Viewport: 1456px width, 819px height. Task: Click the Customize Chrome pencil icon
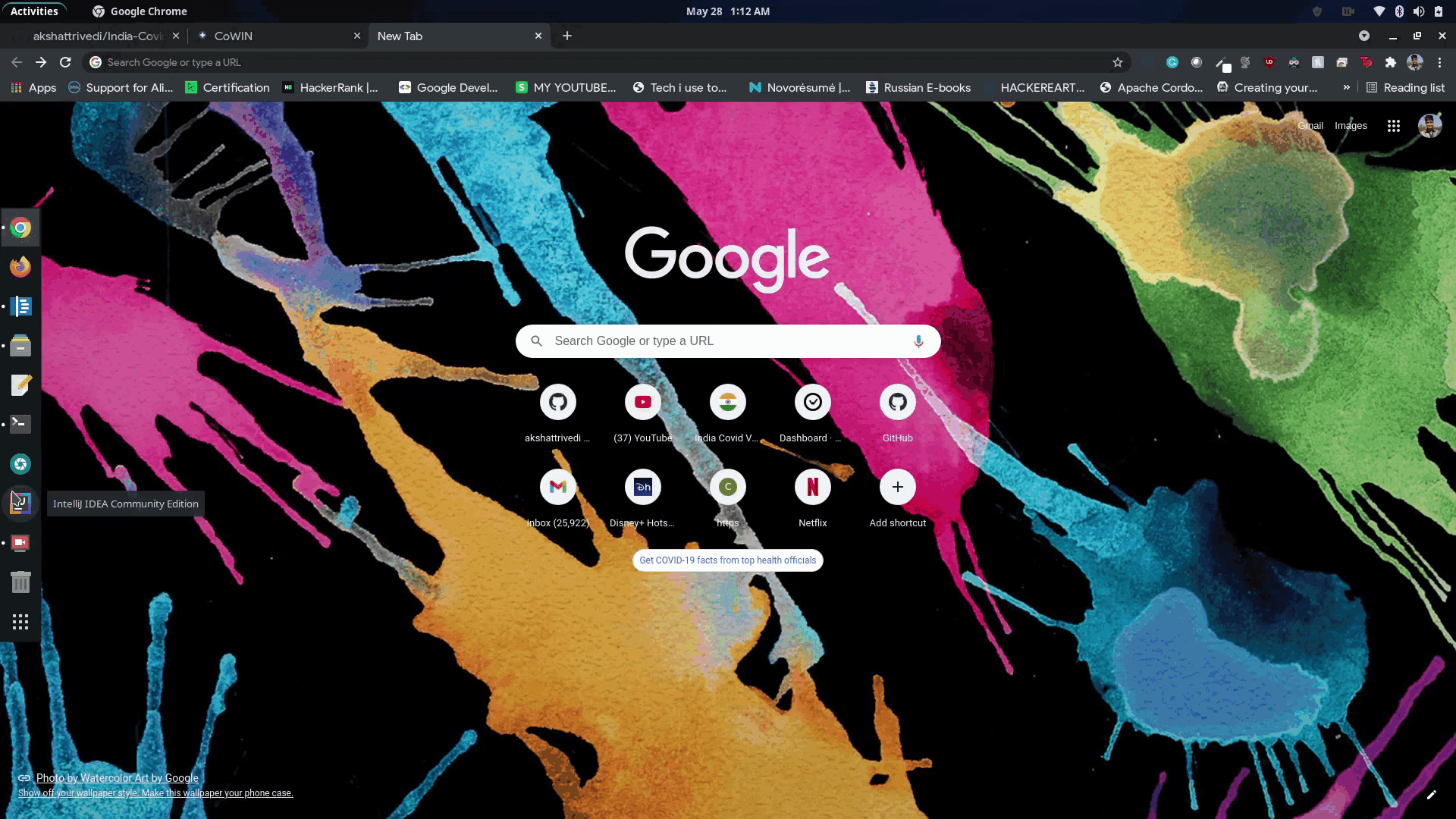click(x=1431, y=795)
